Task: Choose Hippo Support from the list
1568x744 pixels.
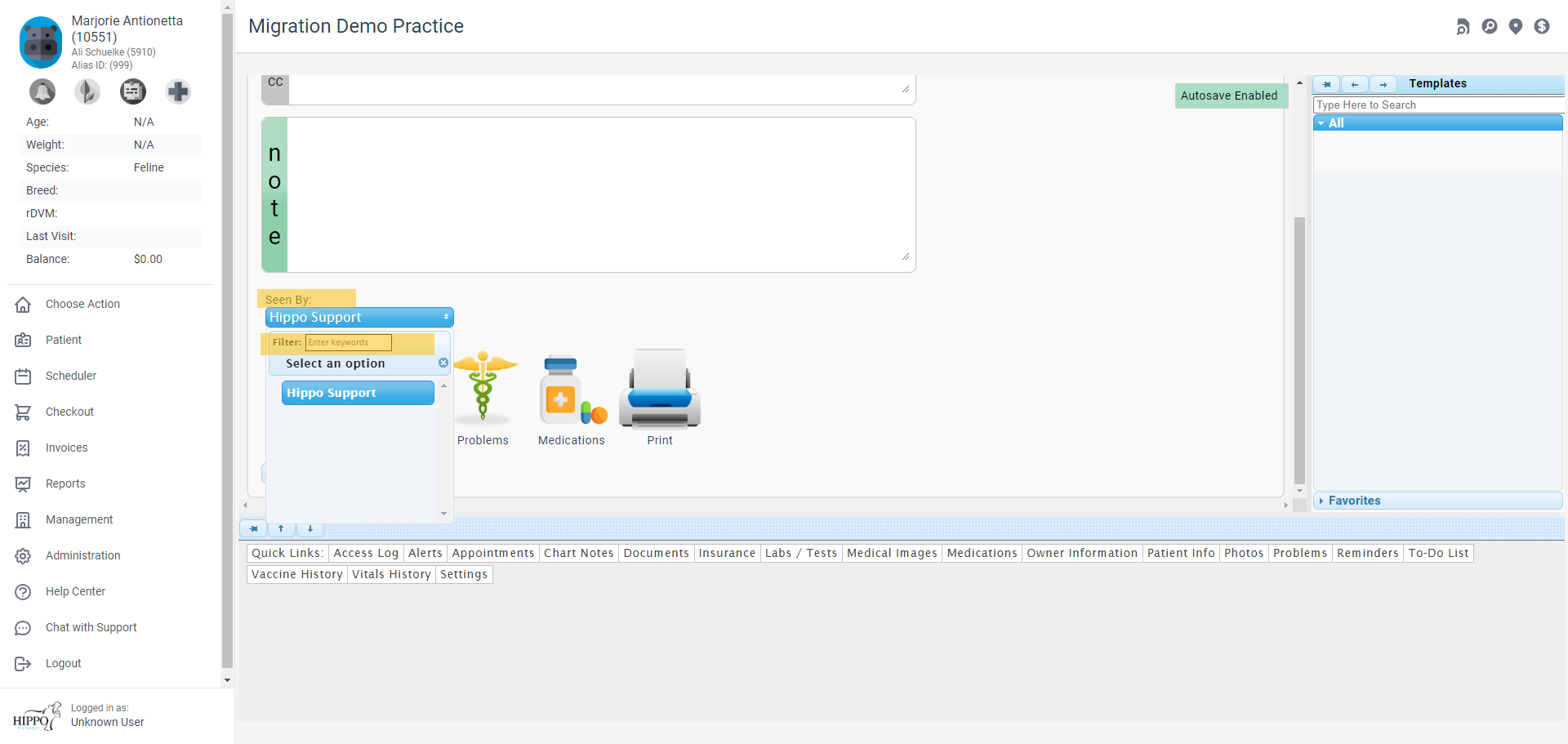Action: [x=358, y=393]
